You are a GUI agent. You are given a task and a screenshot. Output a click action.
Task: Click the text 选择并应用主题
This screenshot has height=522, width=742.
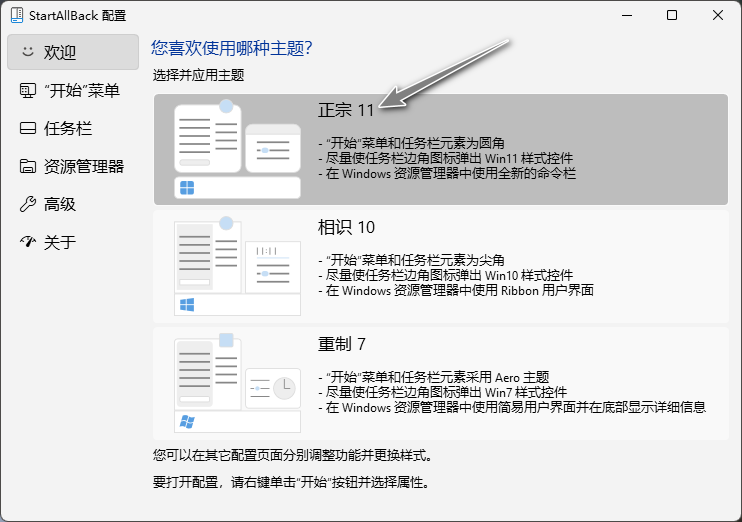coord(198,75)
